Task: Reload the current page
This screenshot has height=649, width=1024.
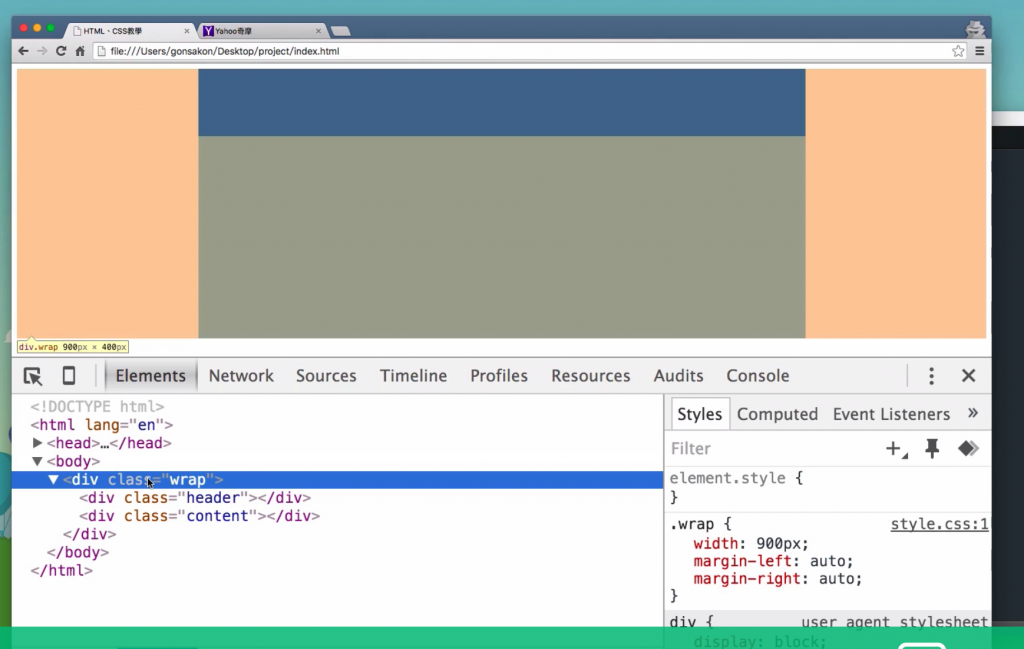Action: point(61,51)
